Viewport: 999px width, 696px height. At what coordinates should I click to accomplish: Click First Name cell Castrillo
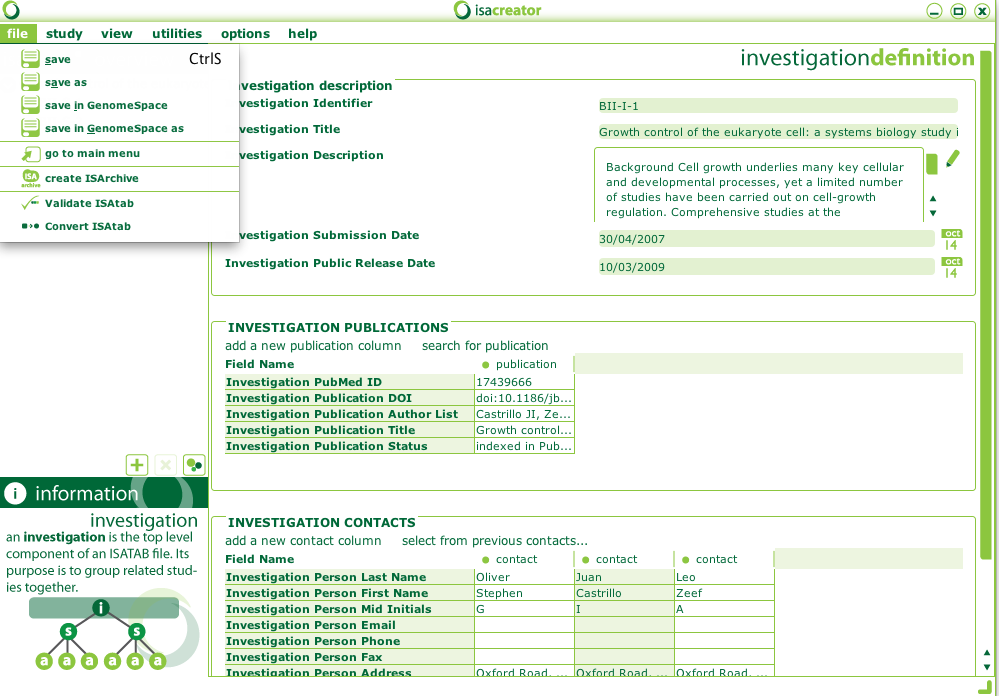(x=624, y=593)
